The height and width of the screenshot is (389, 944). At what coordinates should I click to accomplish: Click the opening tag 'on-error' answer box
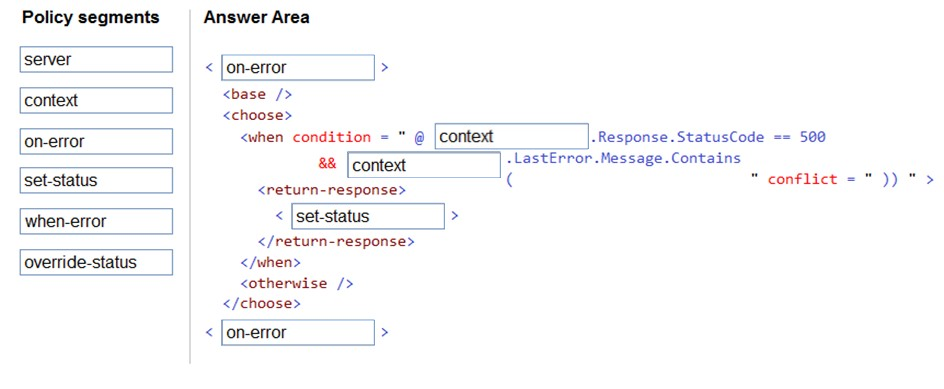coord(298,67)
